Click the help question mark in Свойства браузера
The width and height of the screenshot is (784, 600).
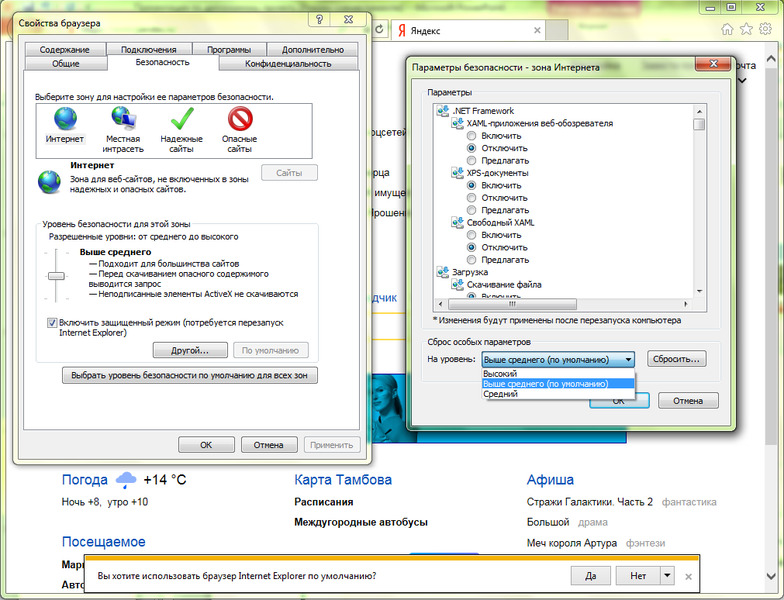tap(320, 20)
